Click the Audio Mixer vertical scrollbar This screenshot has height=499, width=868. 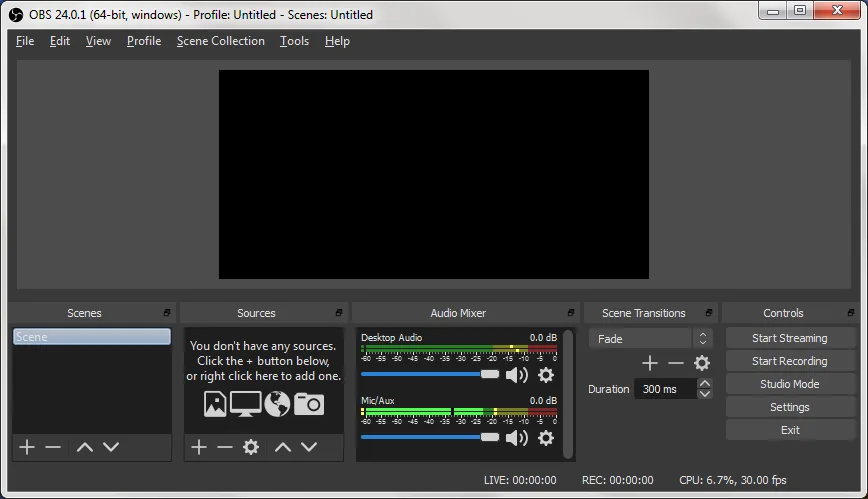tap(567, 394)
